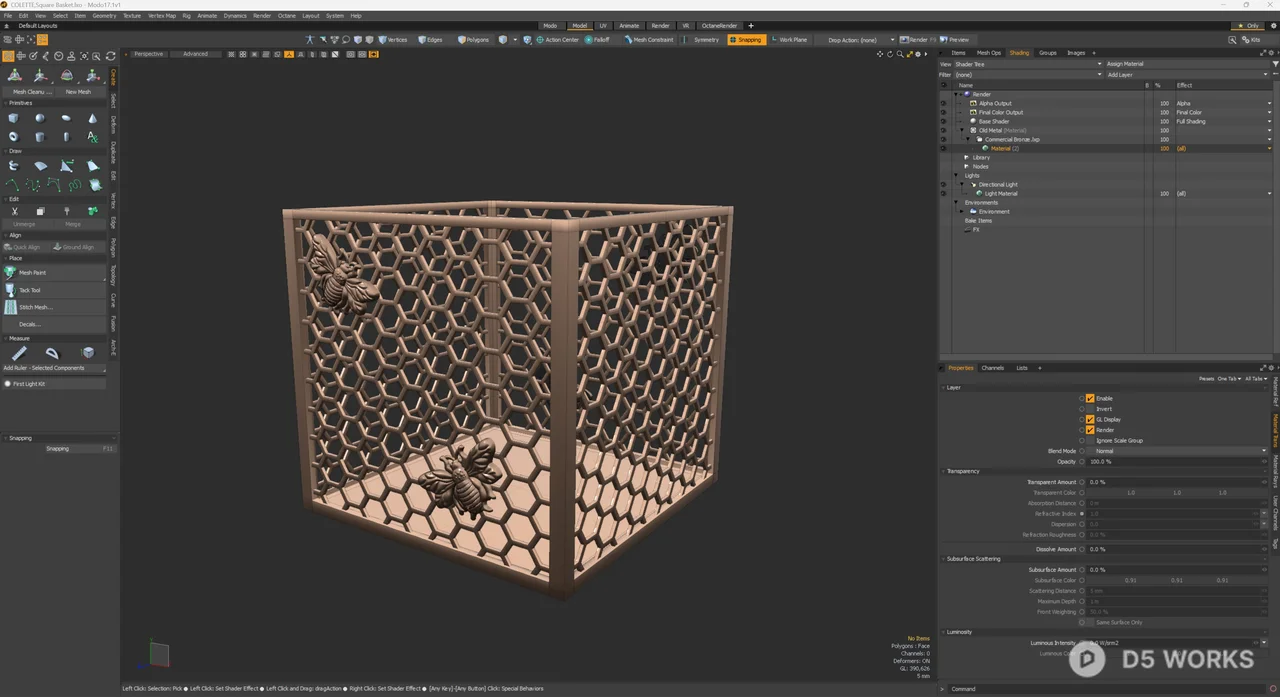Viewport: 1280px width, 697px height.
Task: Collapse the Transparency section
Action: coord(943,471)
